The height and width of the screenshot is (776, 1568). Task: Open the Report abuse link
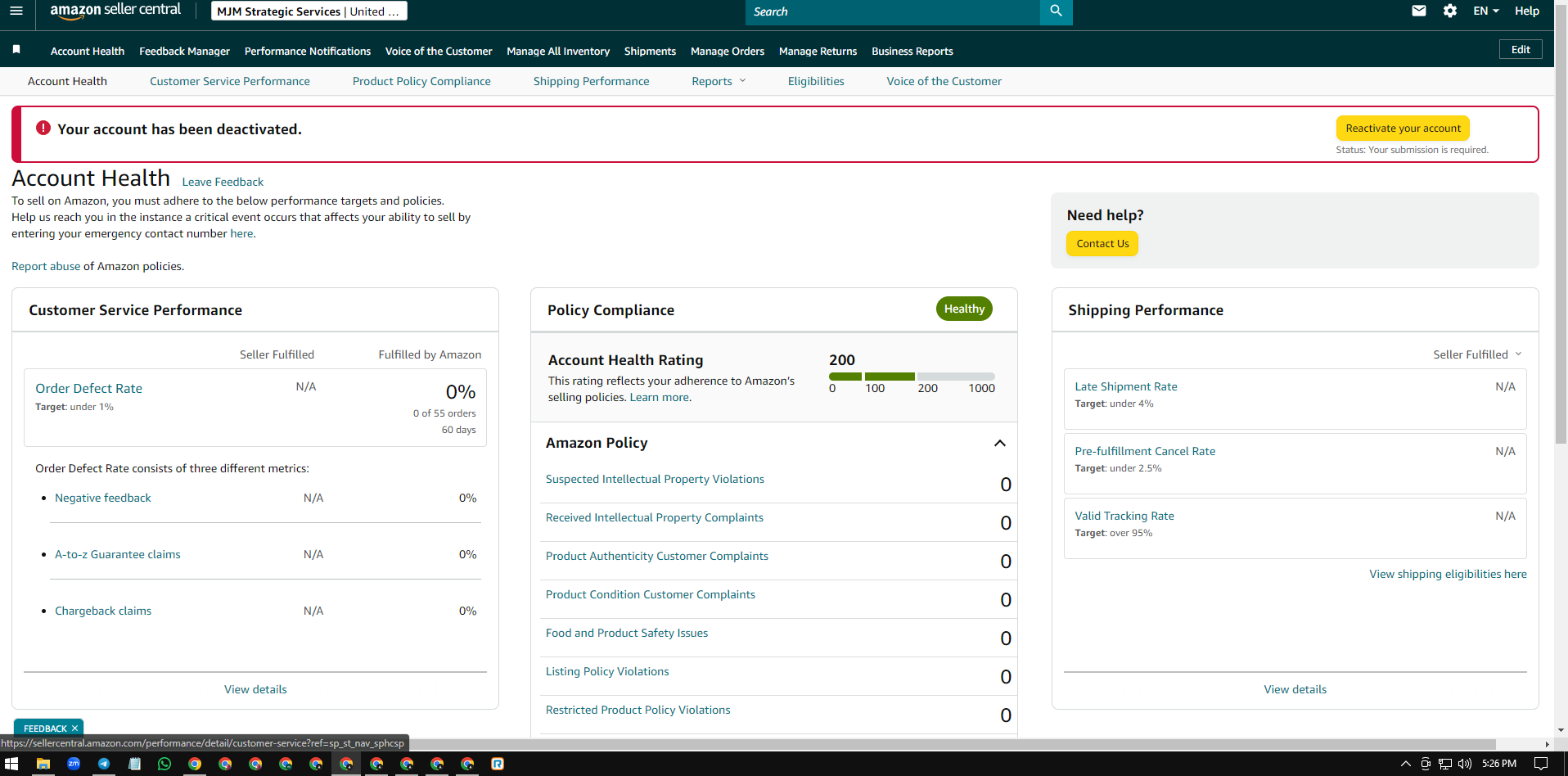click(46, 266)
